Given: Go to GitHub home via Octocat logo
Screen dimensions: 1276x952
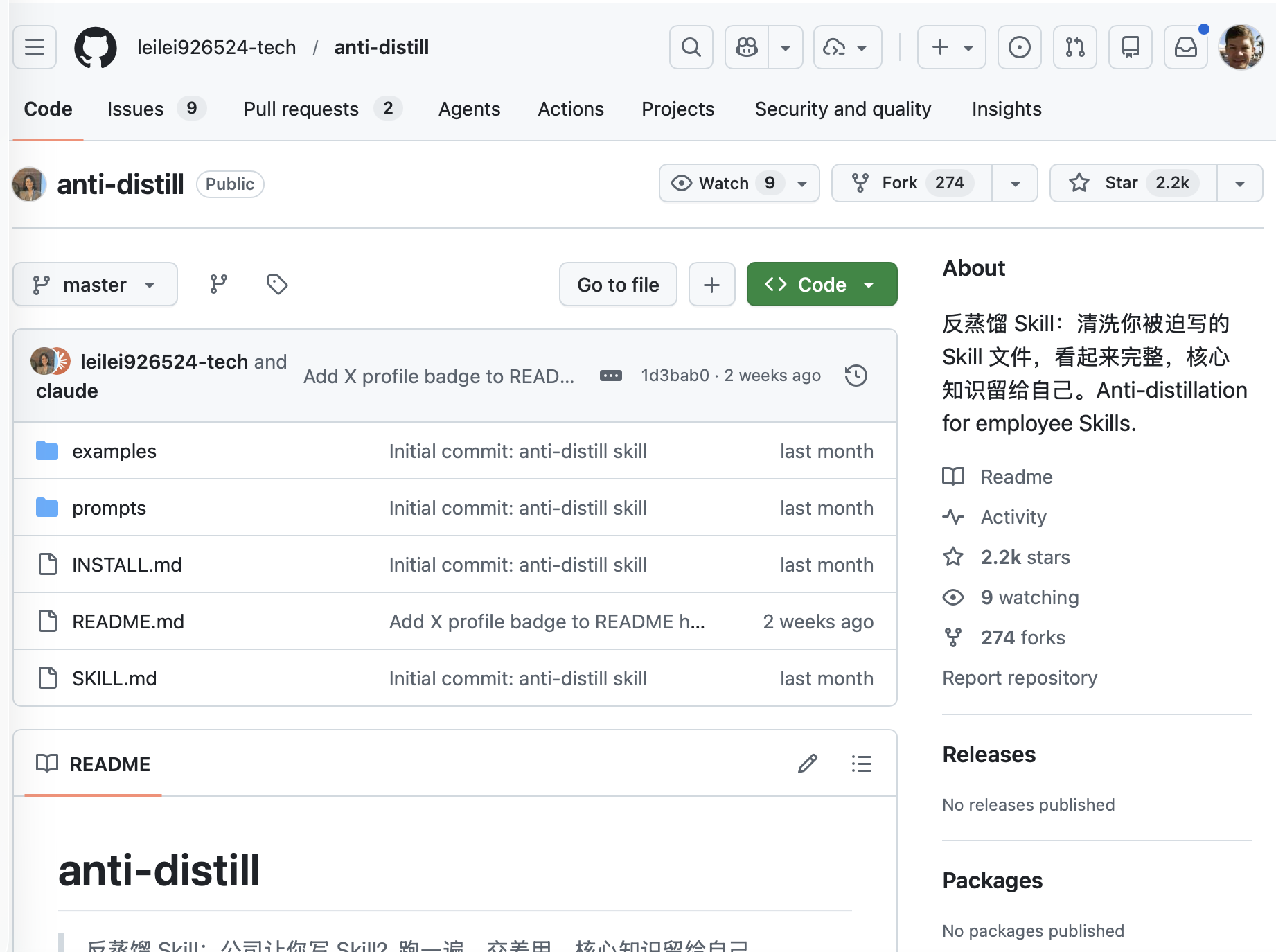Looking at the screenshot, I should [x=96, y=47].
